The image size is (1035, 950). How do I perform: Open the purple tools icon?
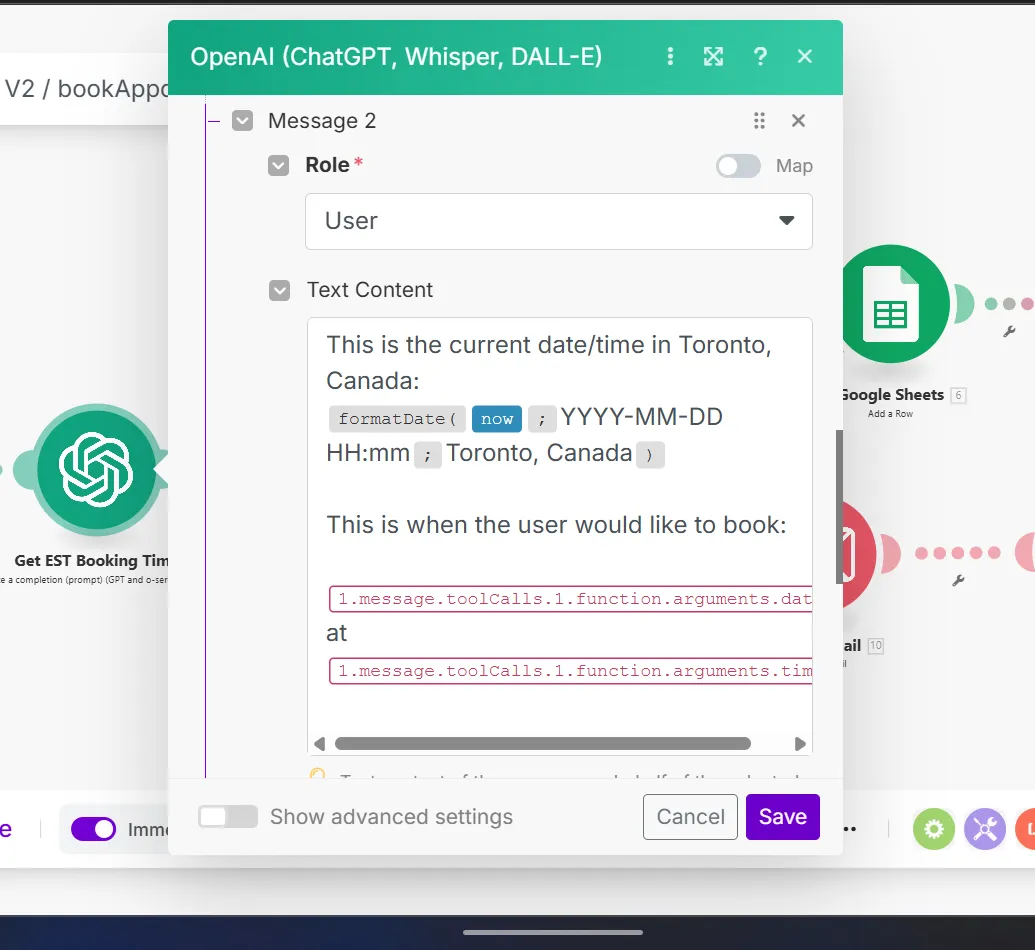click(985, 829)
